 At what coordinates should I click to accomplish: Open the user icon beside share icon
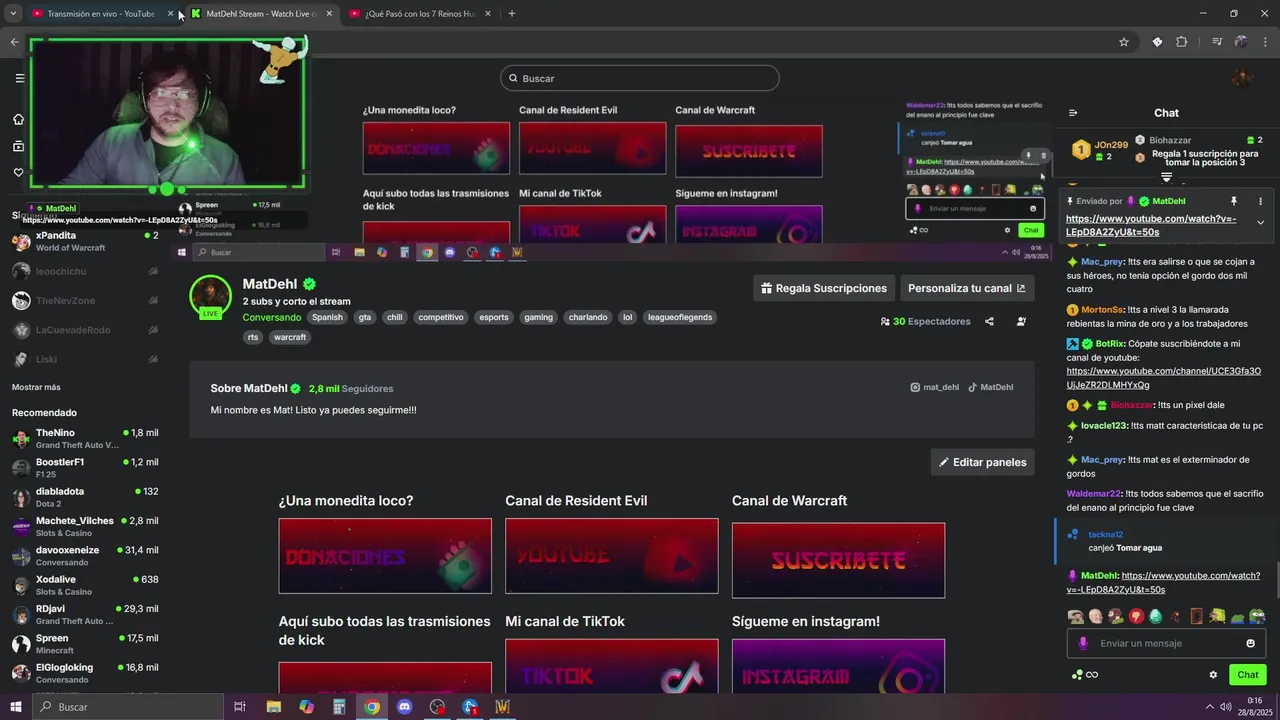(1021, 321)
